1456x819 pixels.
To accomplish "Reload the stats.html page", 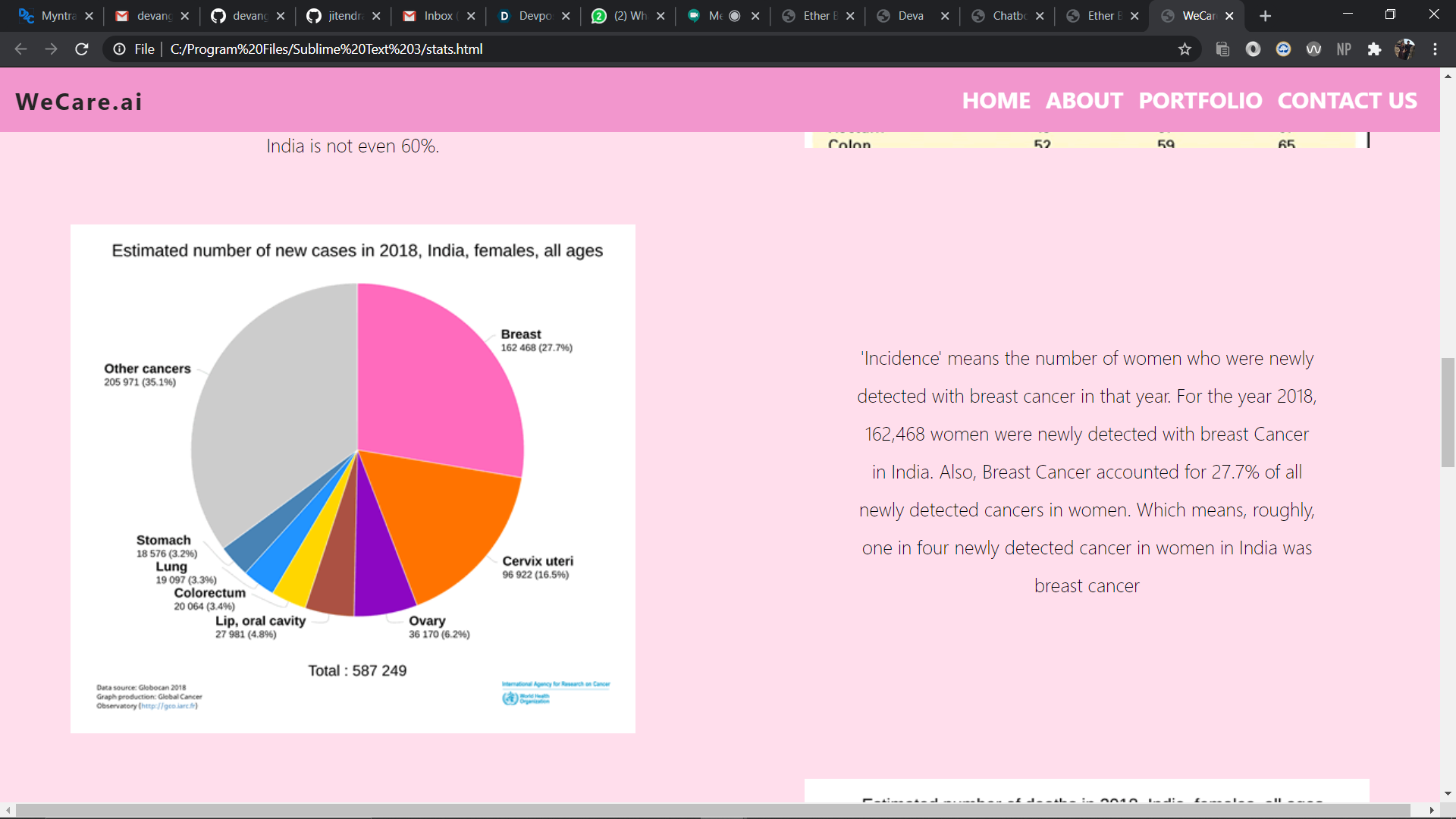I will [x=82, y=49].
